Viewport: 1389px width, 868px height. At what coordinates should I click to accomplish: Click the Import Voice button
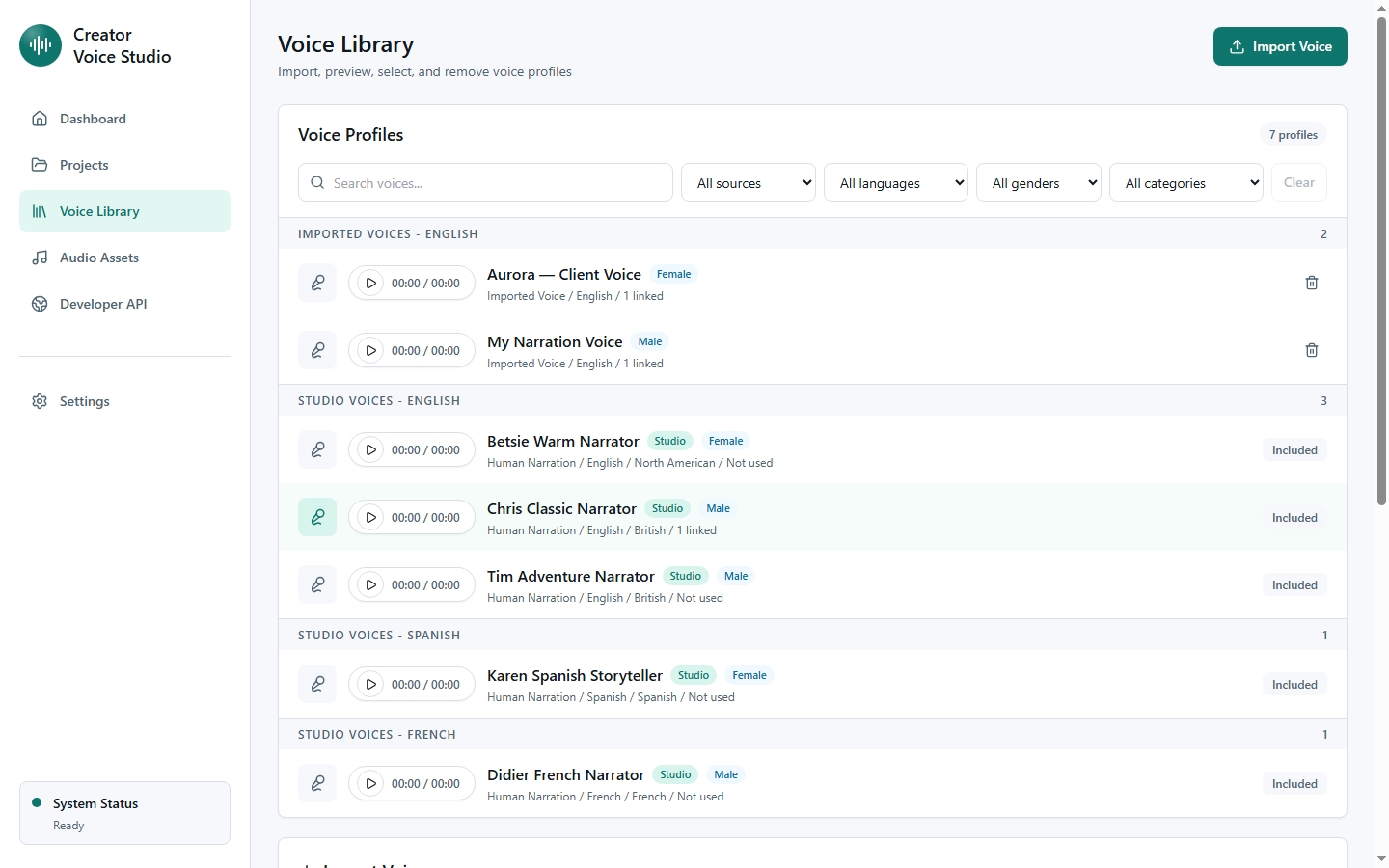1280,46
